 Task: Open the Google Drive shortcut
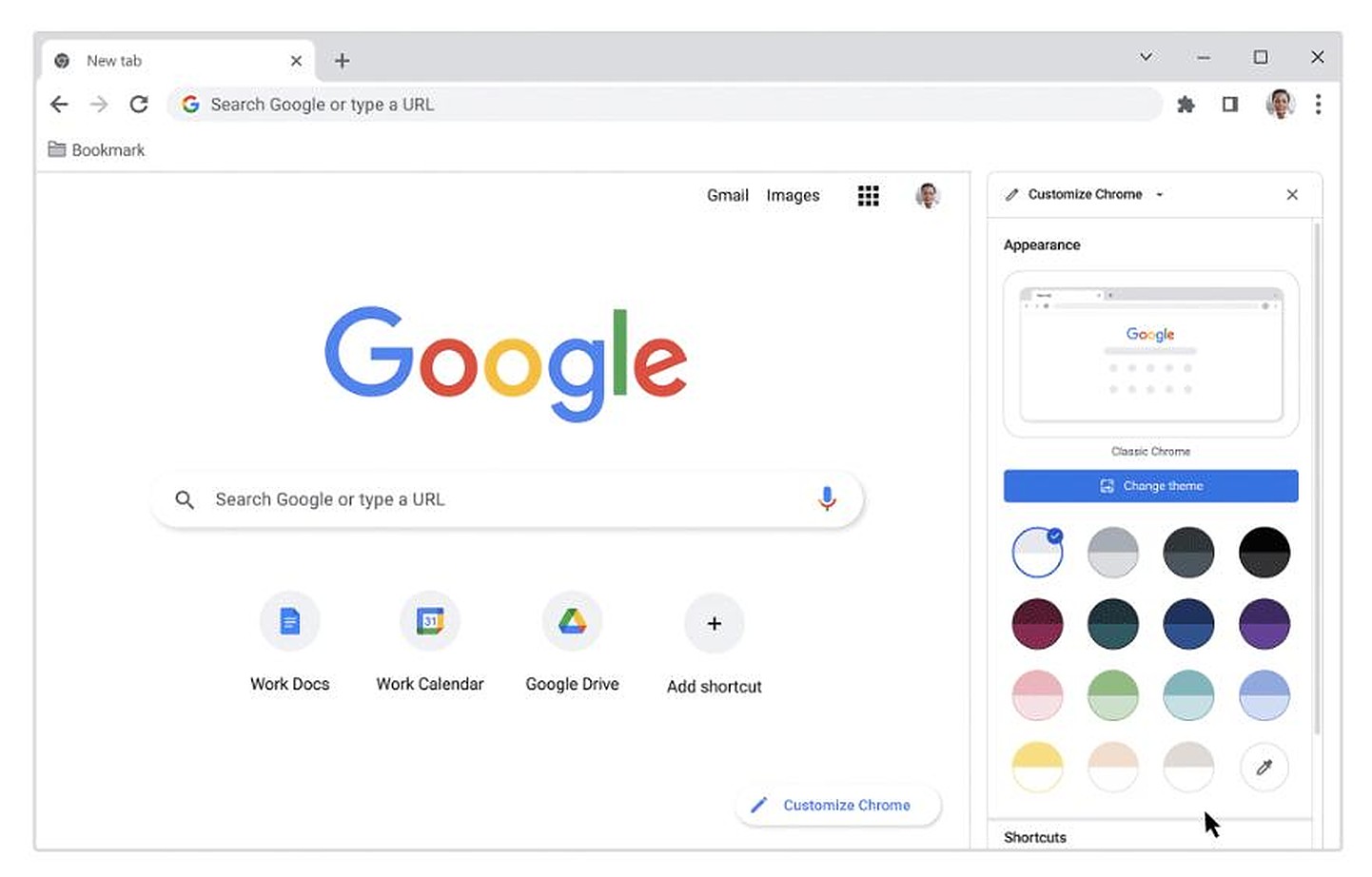(572, 642)
